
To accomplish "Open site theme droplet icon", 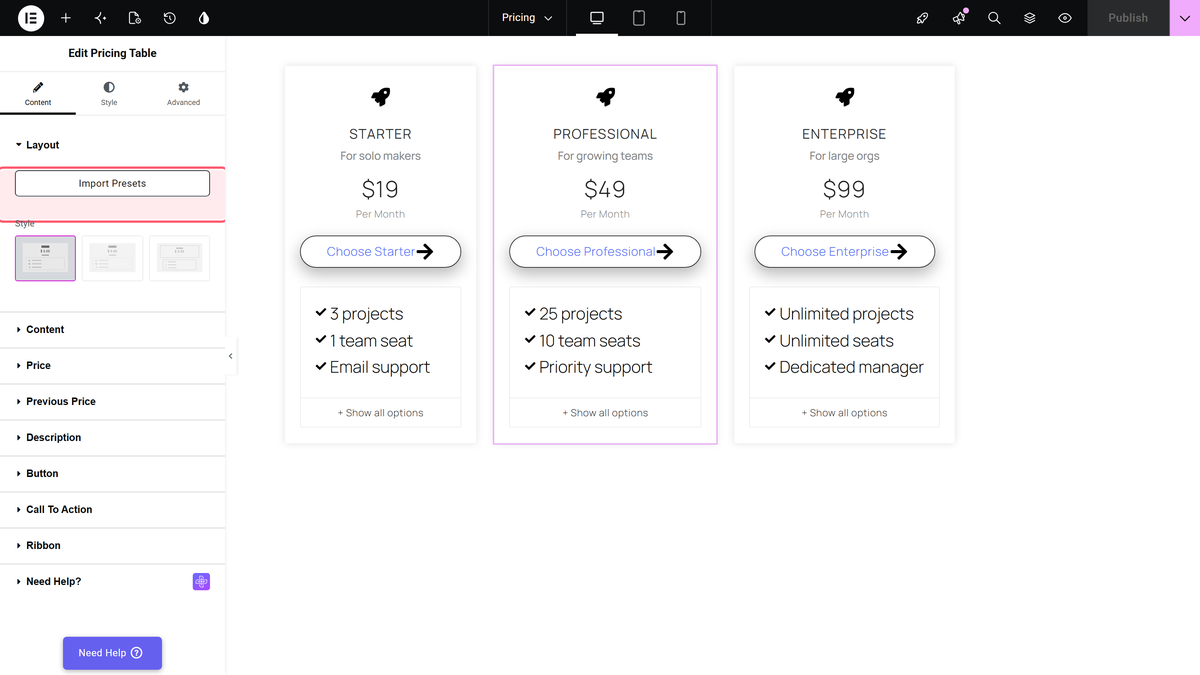I will click(x=204, y=18).
